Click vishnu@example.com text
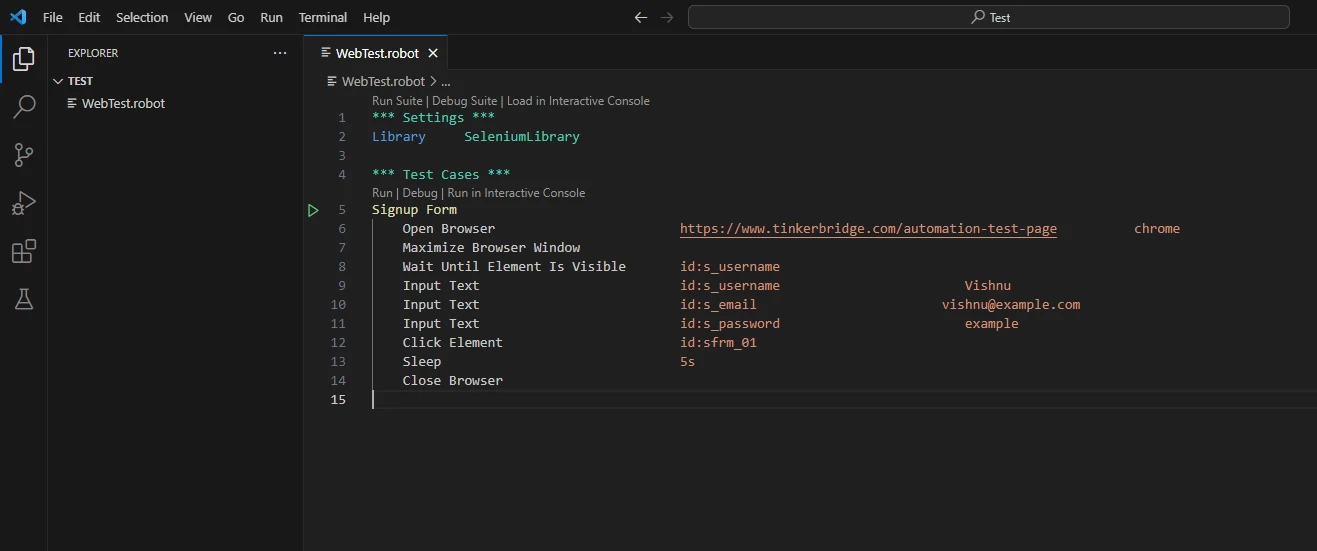1317x551 pixels. tap(1011, 305)
